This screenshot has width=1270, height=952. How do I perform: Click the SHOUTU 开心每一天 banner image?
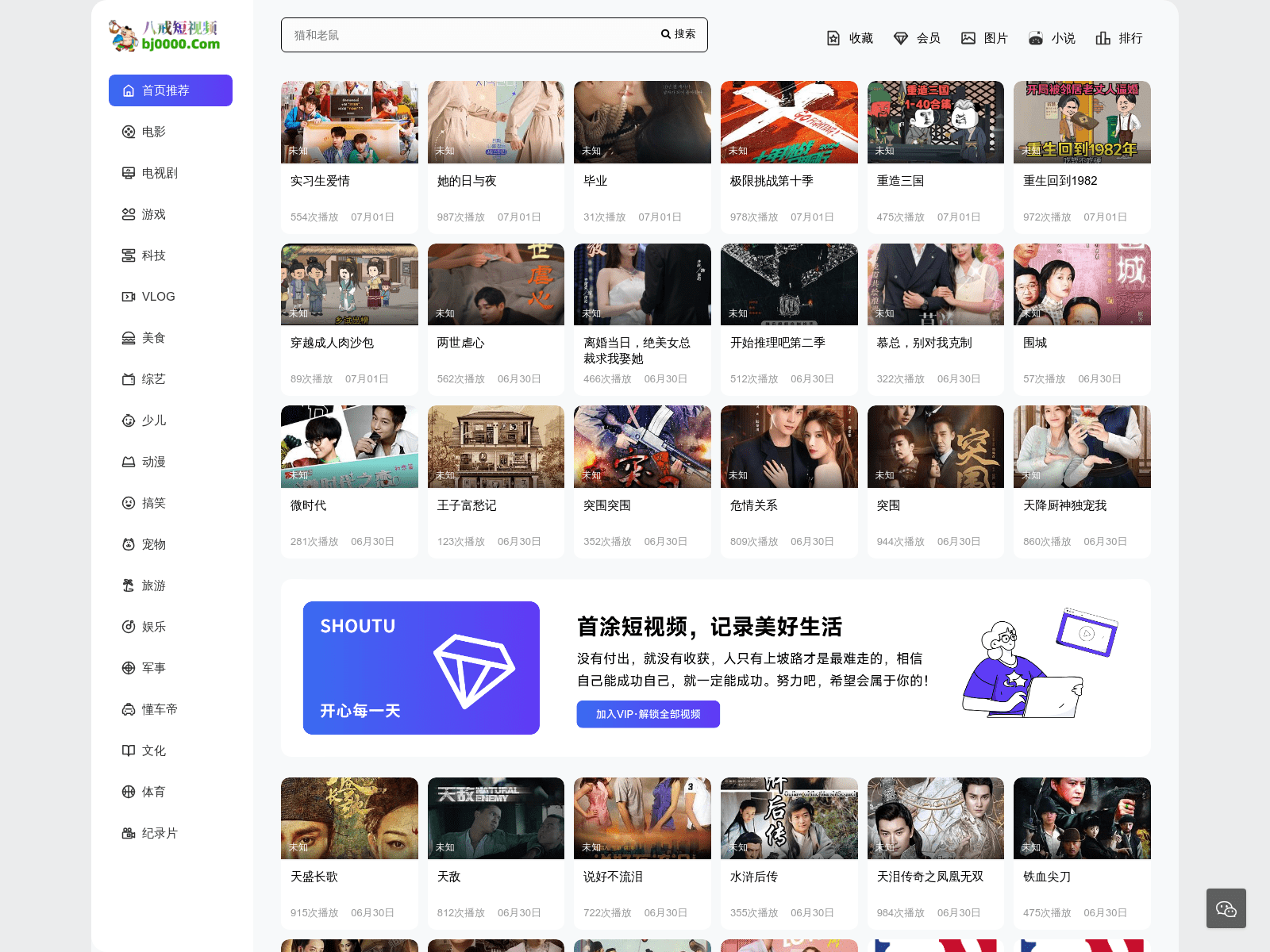click(x=421, y=668)
